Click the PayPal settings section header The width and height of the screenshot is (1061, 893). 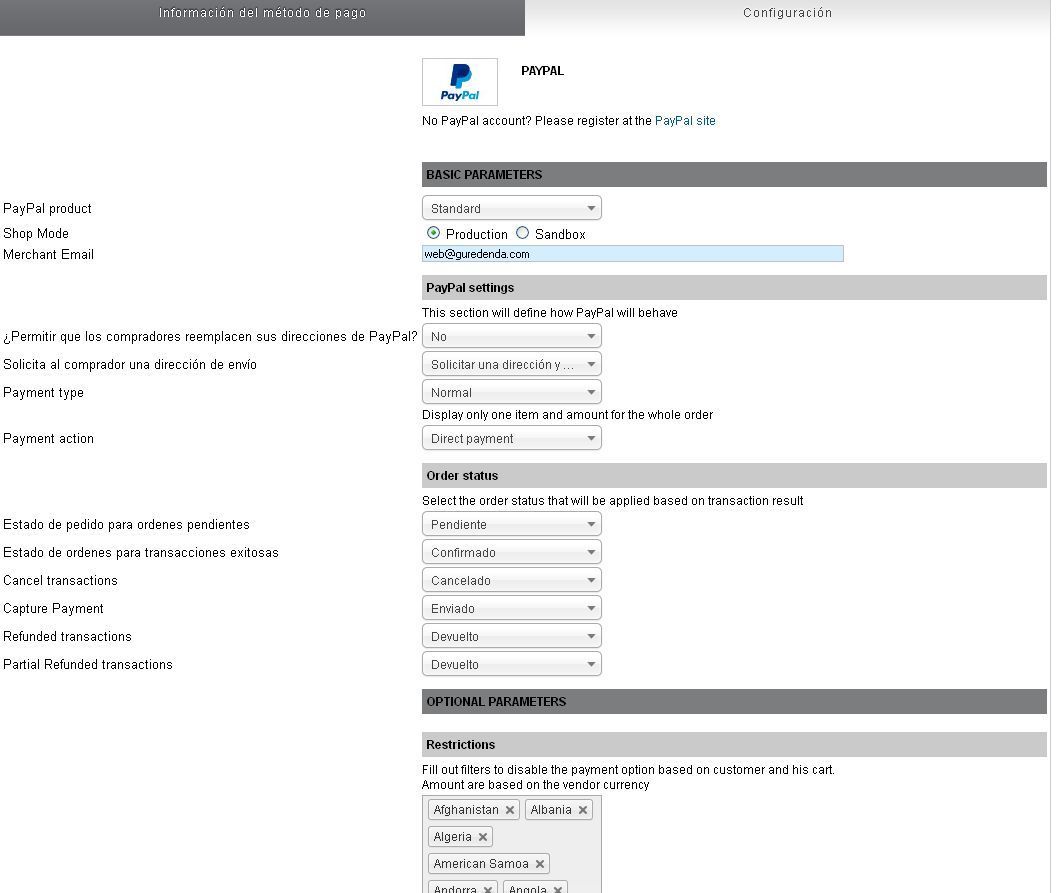[734, 288]
